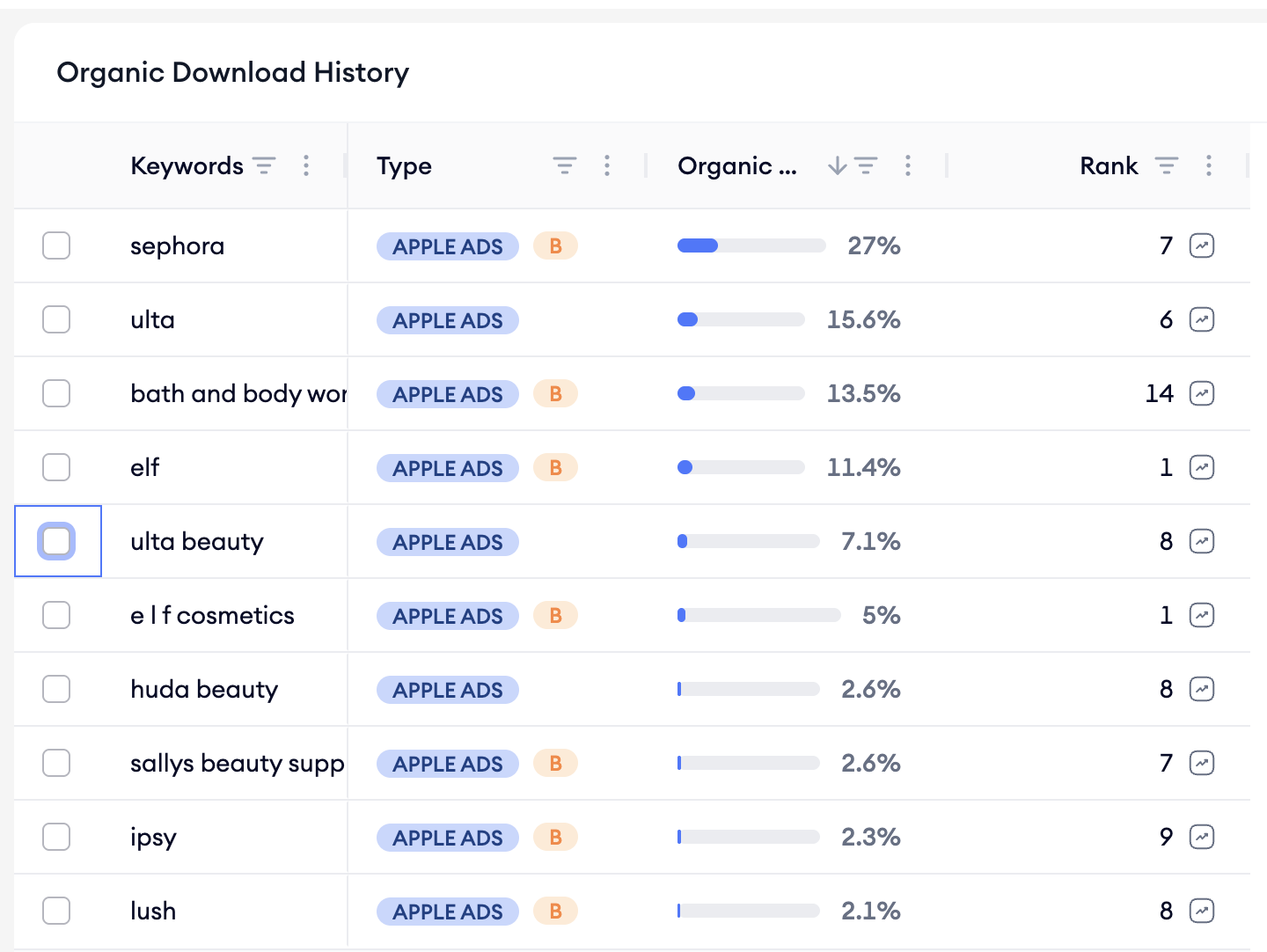Click the B badge in the ipsy row
This screenshot has height=952, width=1267.
tap(555, 837)
